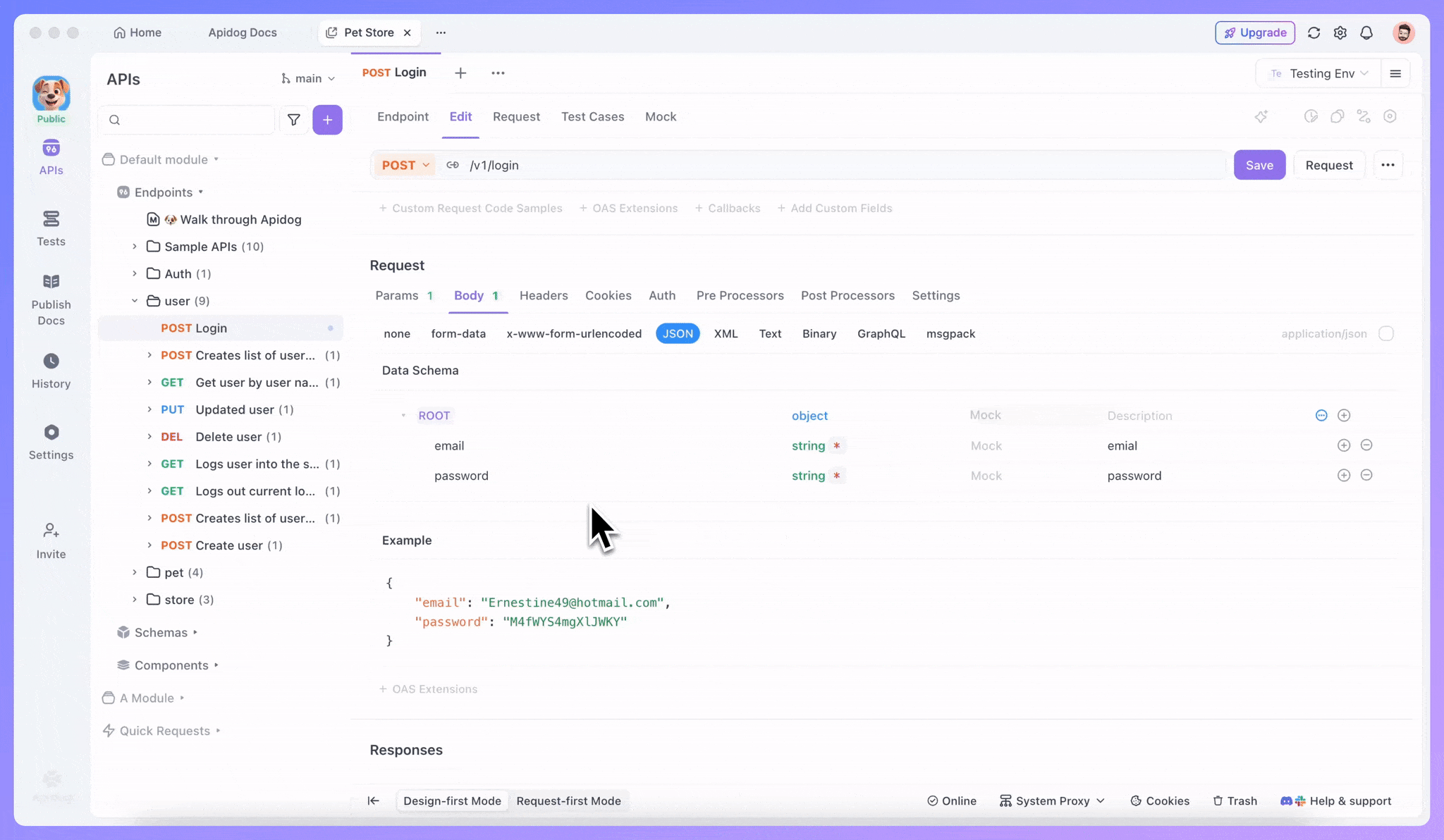Screen dimensions: 1444x840
Task: Open the notifications bell icon
Action: click(1366, 32)
